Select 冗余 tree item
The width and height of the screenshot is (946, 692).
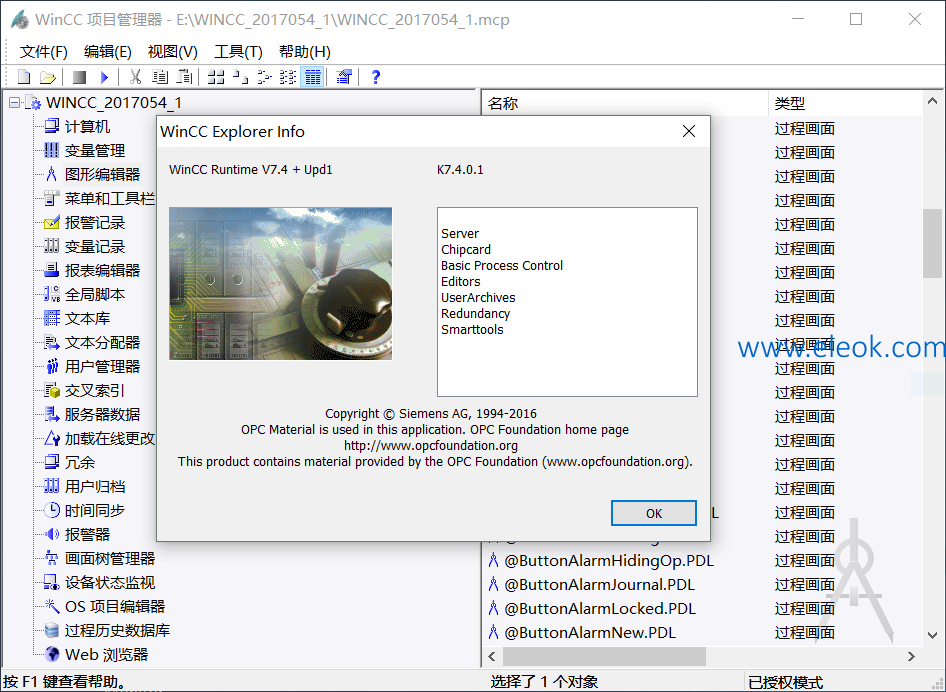[x=80, y=463]
